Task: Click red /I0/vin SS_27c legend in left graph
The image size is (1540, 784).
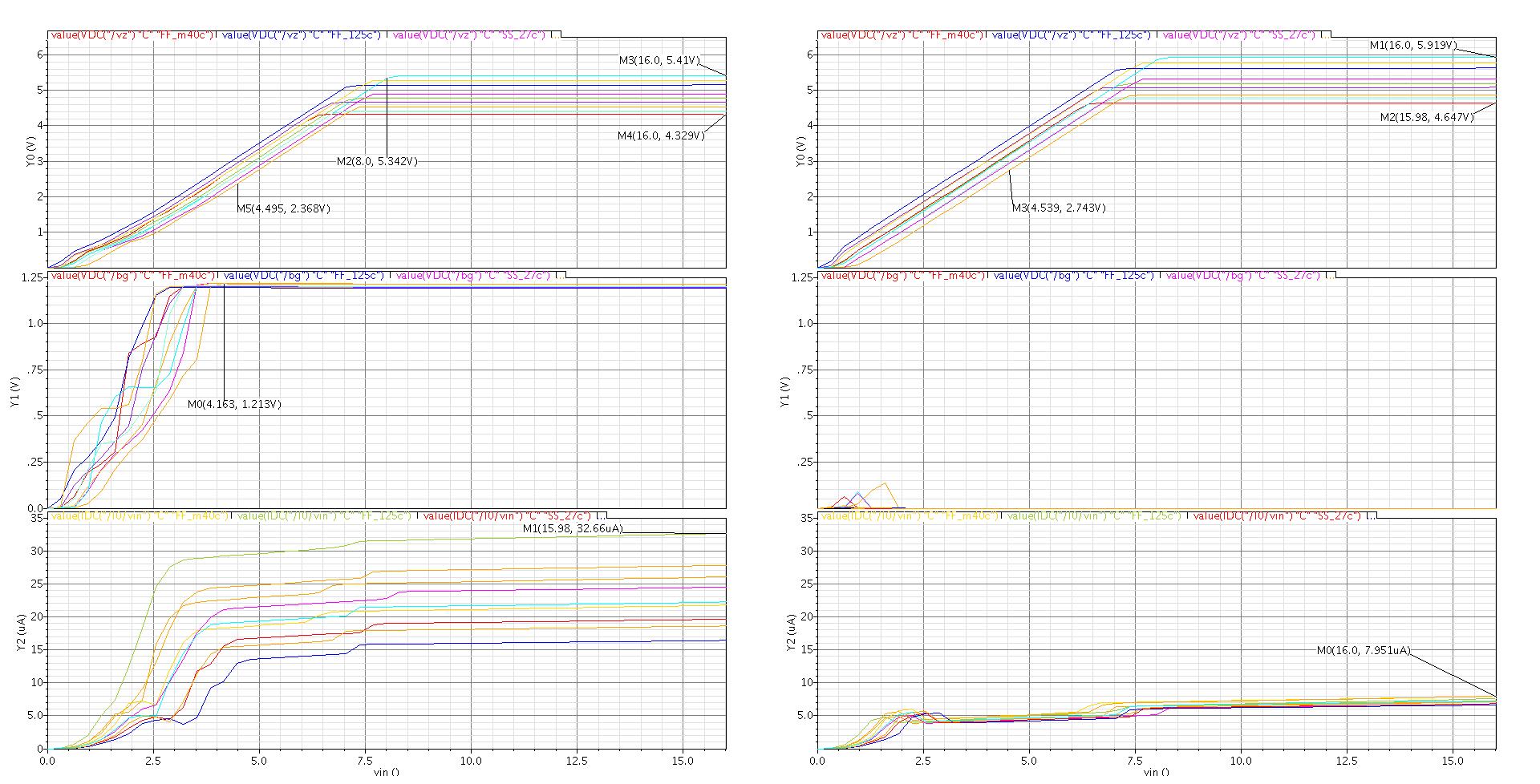Action: [507, 515]
